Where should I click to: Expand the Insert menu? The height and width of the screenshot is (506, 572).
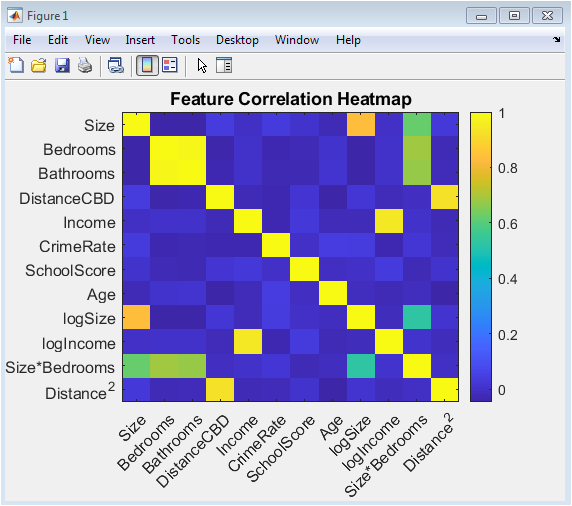(x=140, y=40)
